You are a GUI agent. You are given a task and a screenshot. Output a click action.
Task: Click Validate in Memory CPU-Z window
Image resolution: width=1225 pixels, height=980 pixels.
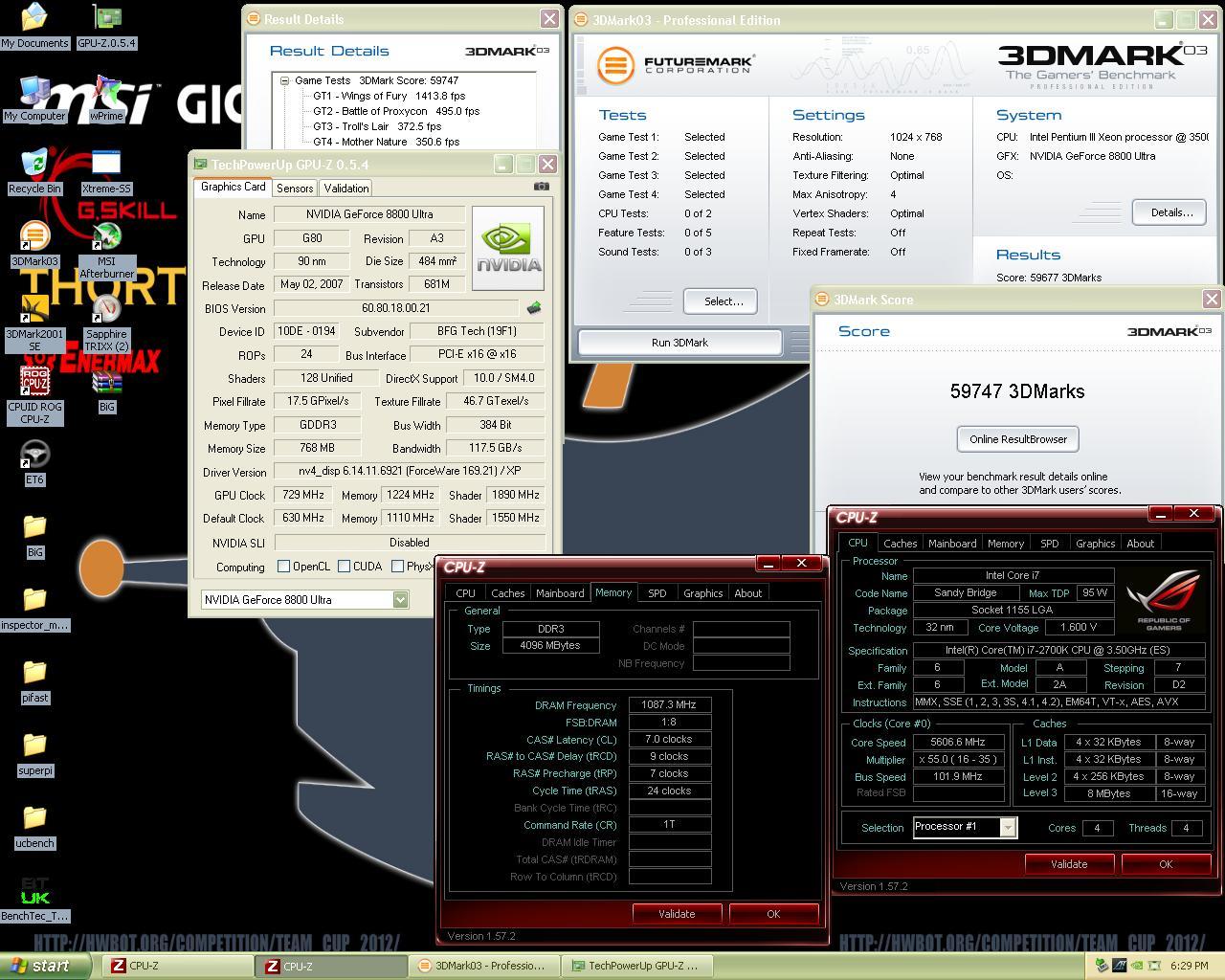[677, 914]
